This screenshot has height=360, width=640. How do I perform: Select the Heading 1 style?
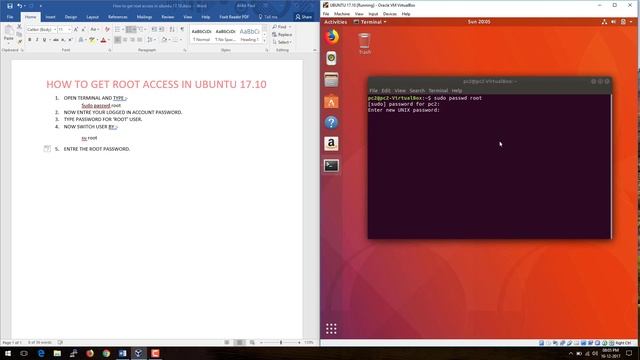[249, 35]
